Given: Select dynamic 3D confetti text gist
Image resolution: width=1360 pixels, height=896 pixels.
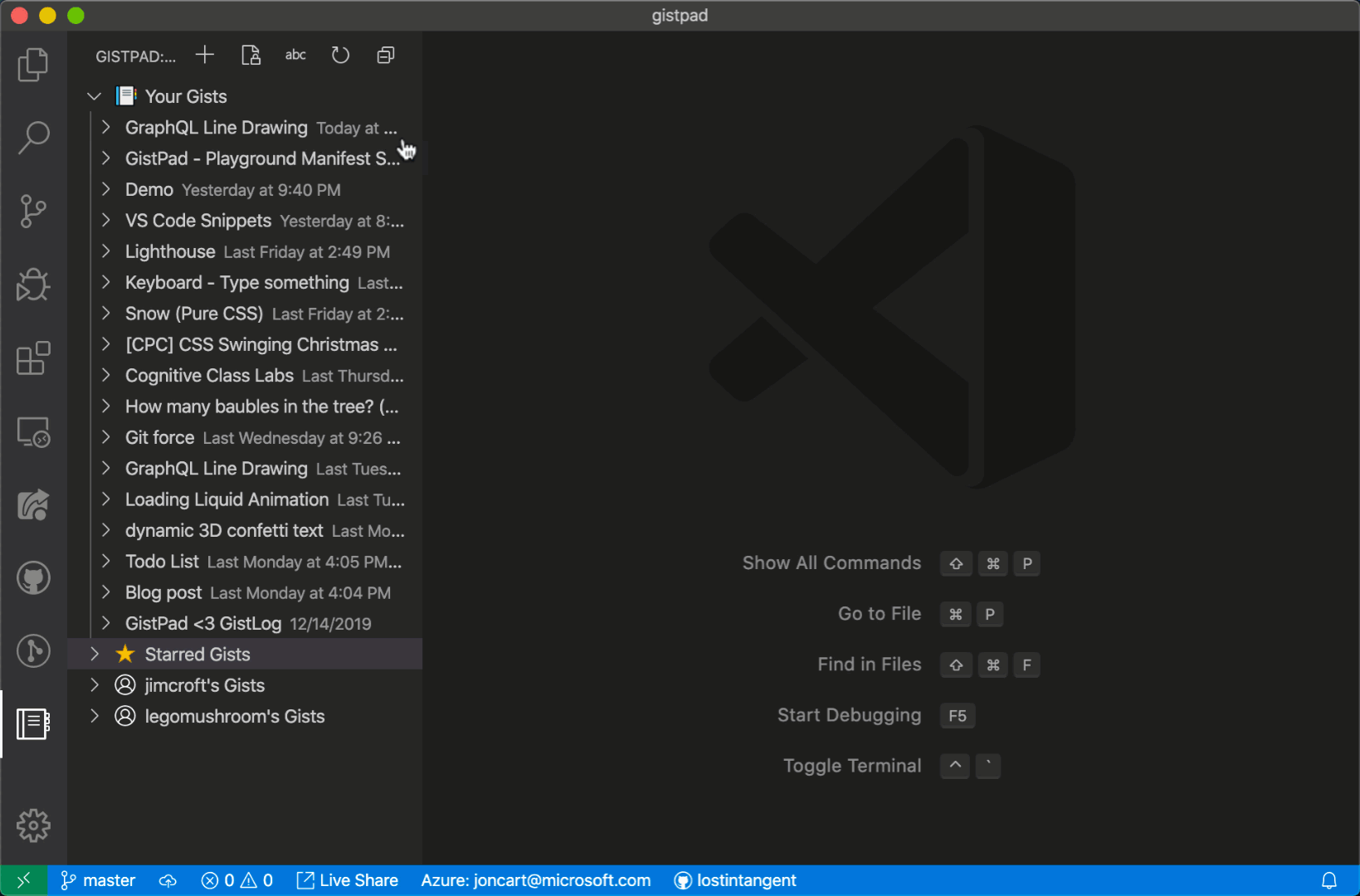Looking at the screenshot, I should (x=245, y=530).
